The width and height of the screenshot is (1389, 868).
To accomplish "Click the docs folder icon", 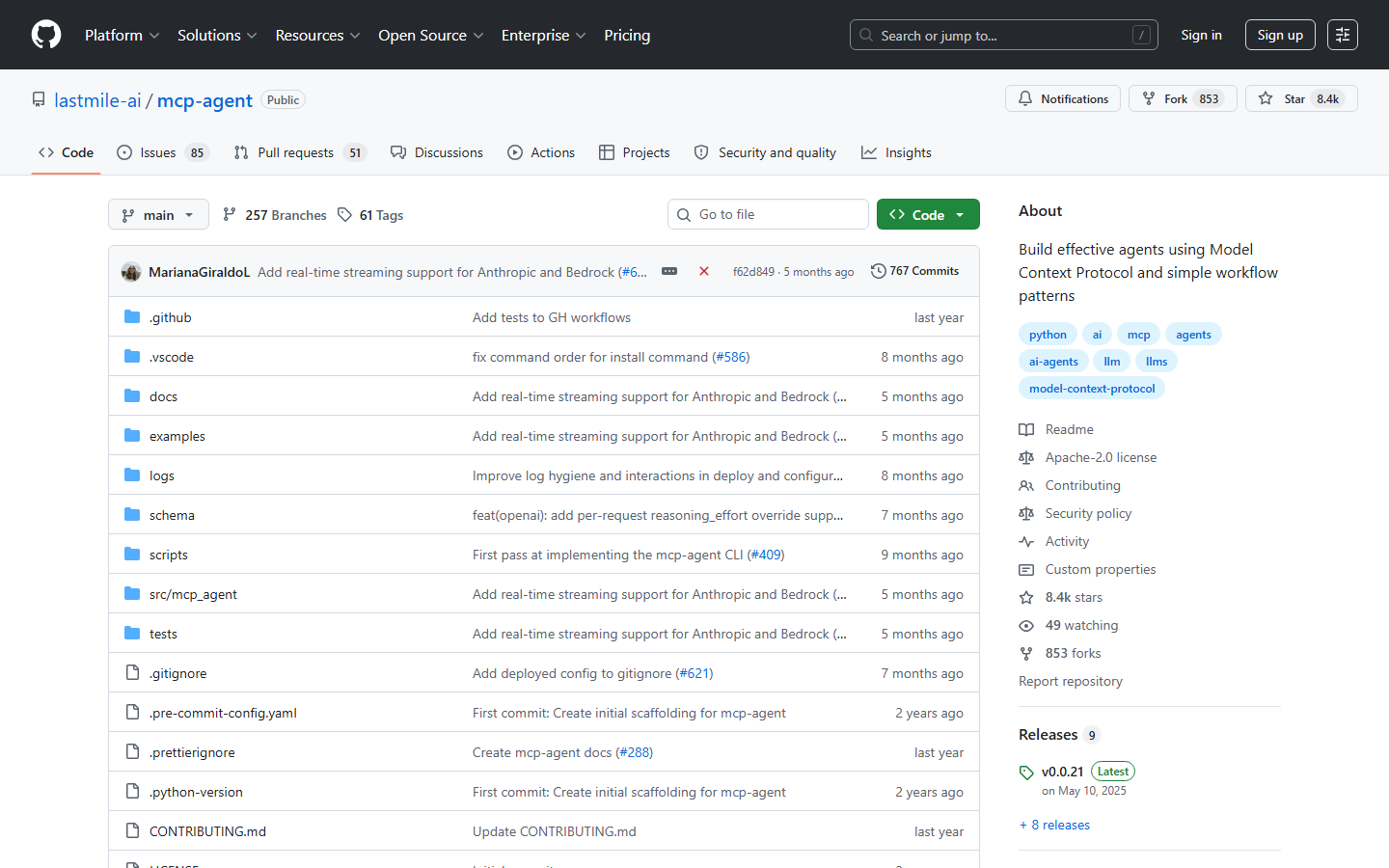I will [x=132, y=396].
